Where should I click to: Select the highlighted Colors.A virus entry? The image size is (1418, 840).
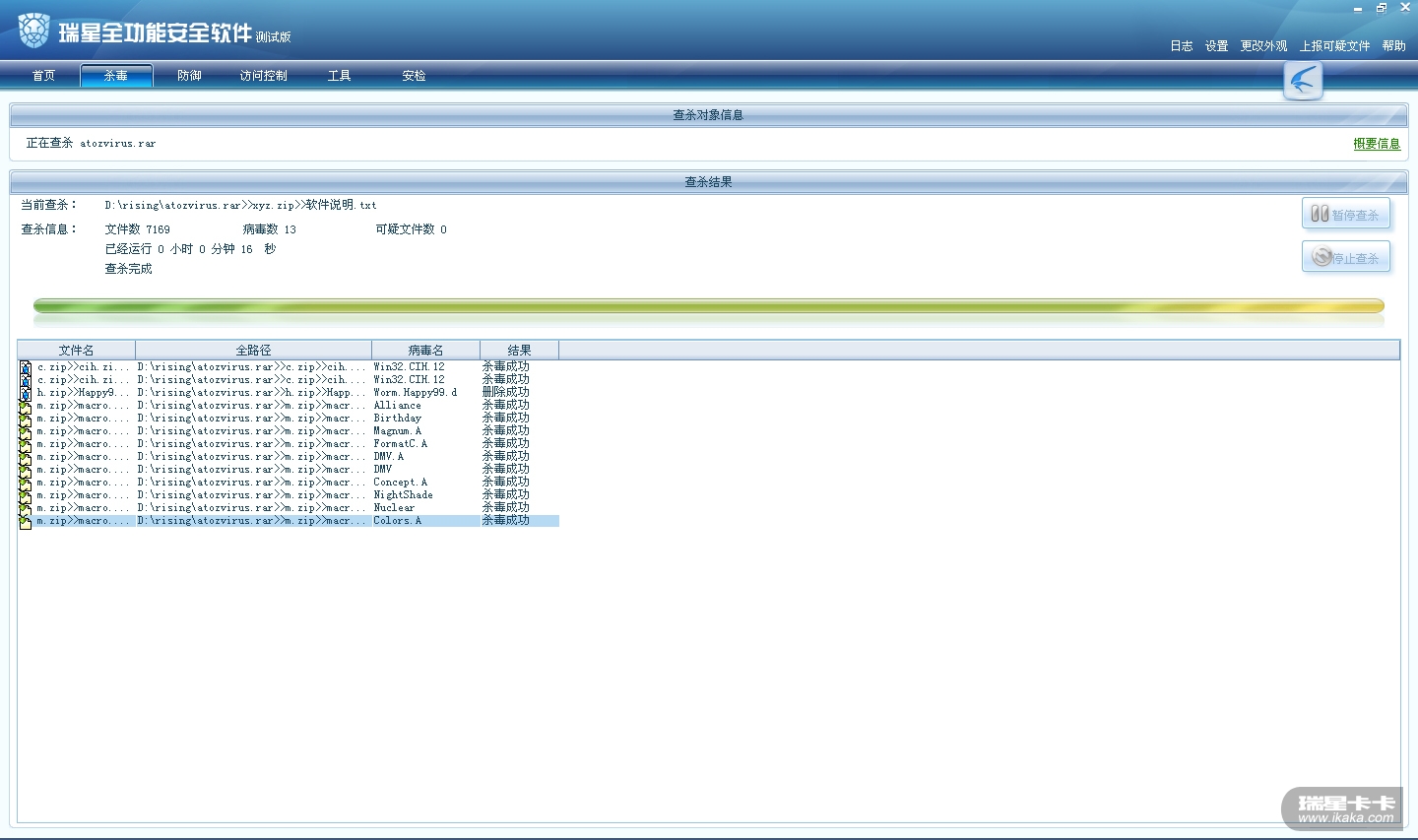398,521
